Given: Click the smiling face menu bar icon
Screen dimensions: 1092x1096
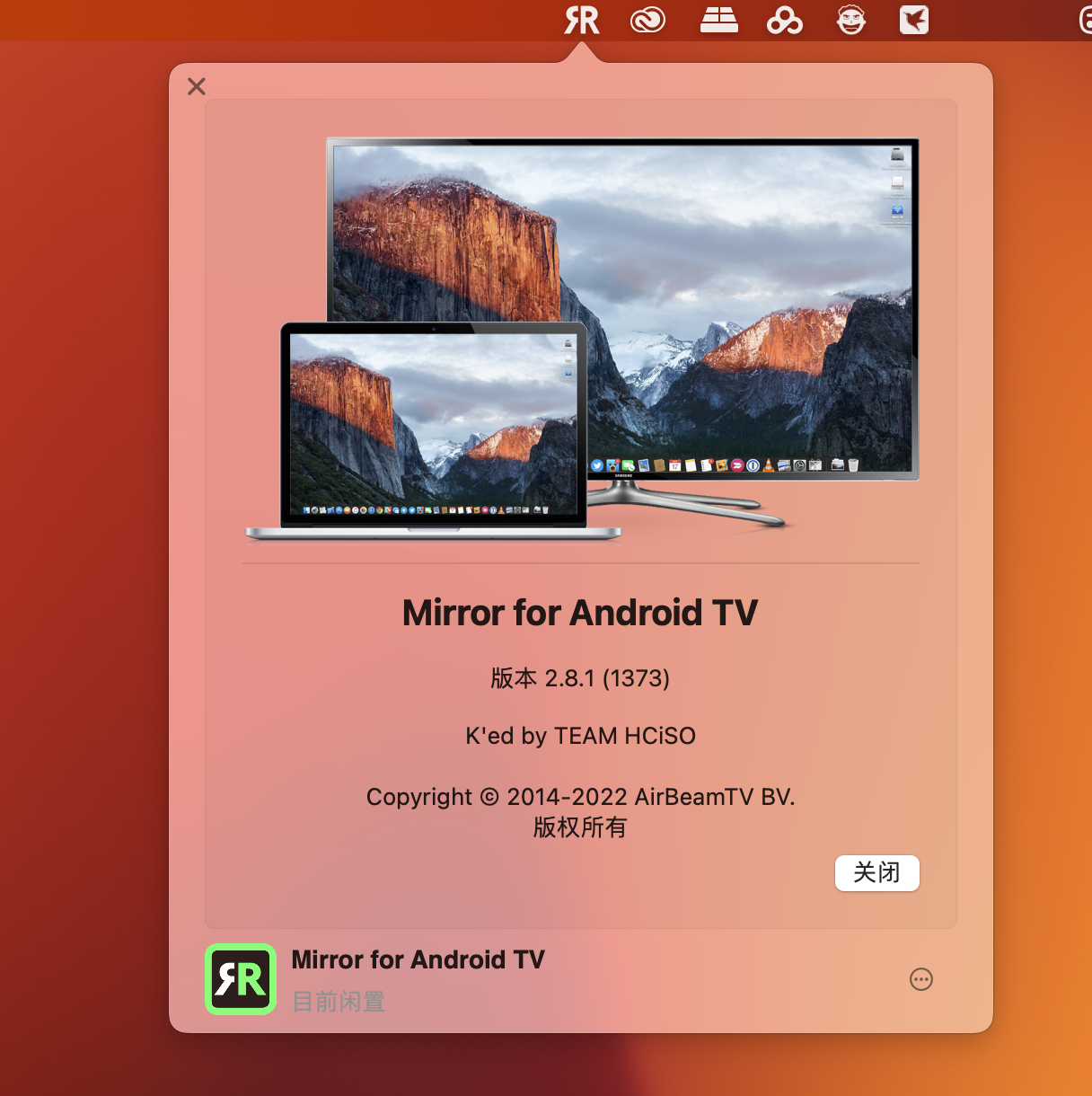Looking at the screenshot, I should pyautogui.click(x=850, y=20).
